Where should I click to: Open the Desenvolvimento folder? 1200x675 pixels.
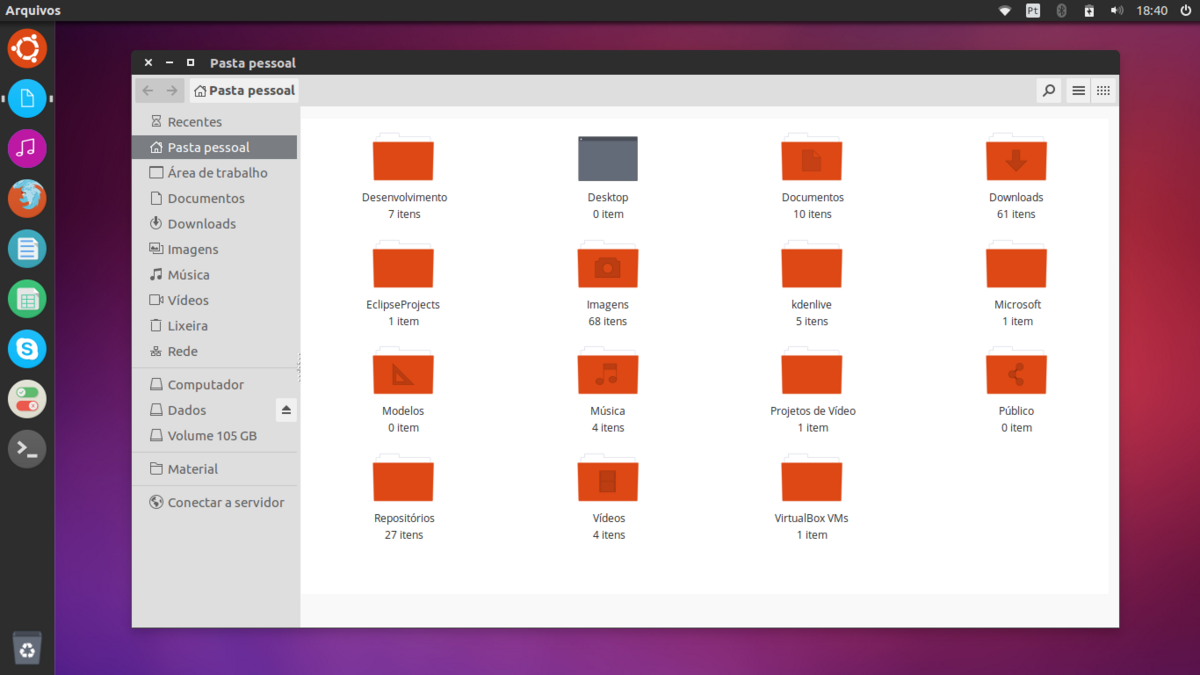(x=403, y=158)
